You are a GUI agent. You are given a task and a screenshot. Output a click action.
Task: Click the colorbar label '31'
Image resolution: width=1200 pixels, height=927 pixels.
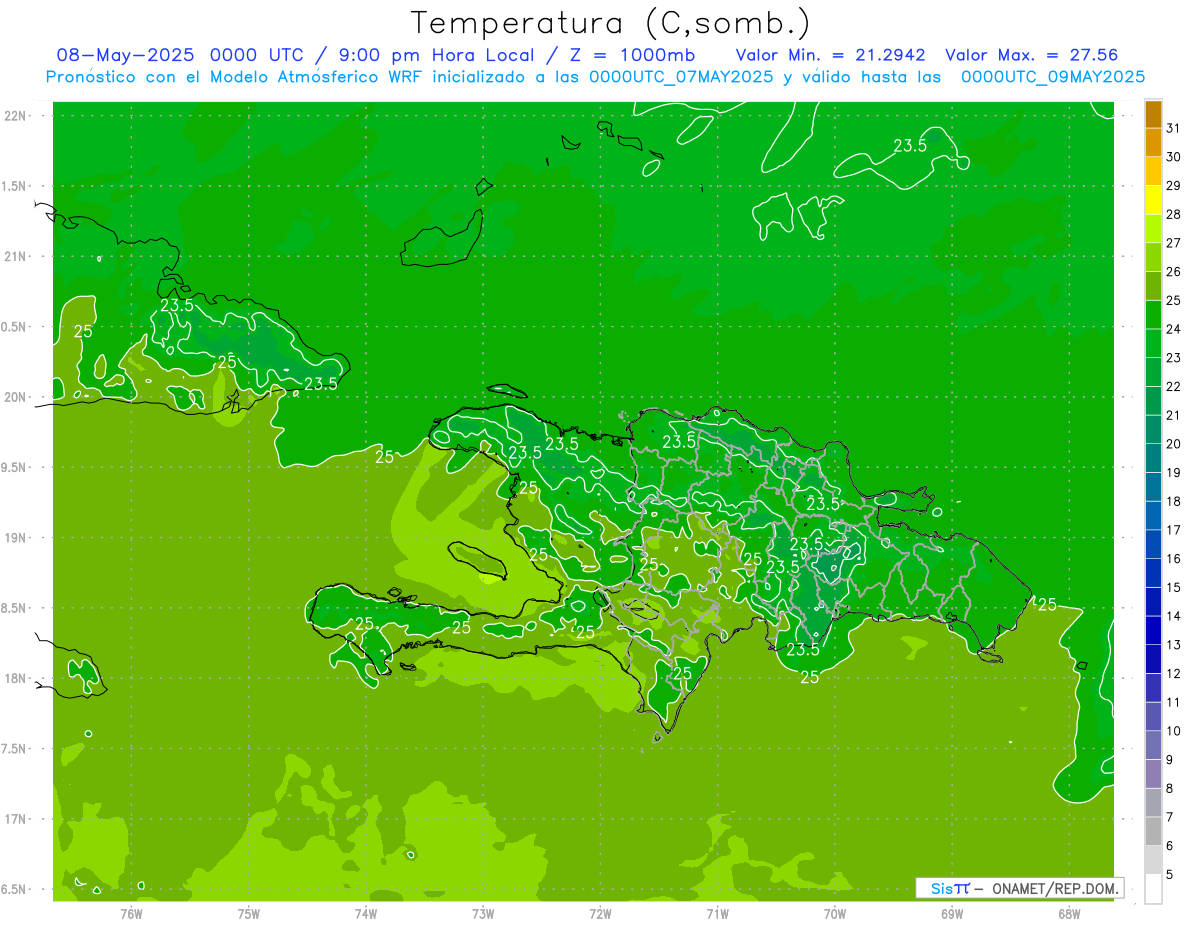click(x=1173, y=128)
